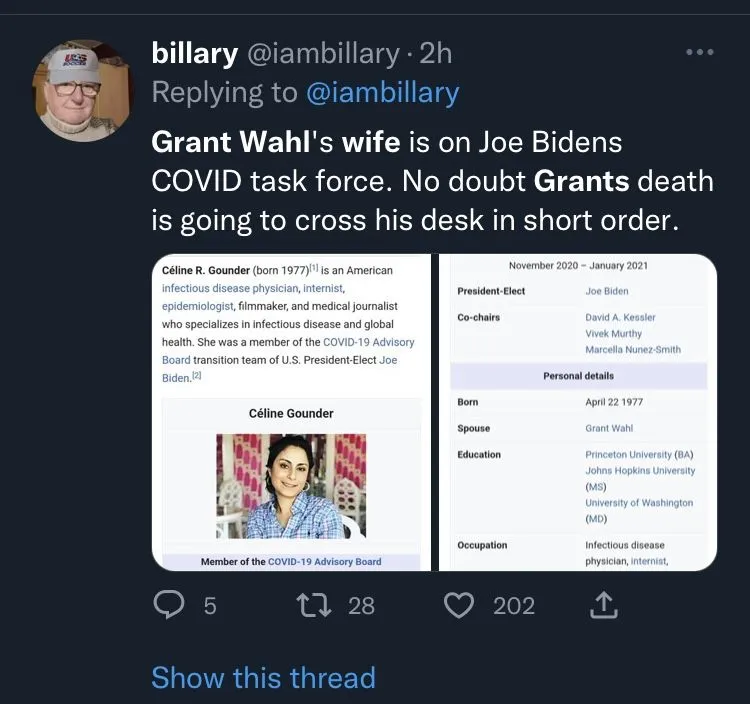Open the right personal details screenshot image

coord(579,412)
